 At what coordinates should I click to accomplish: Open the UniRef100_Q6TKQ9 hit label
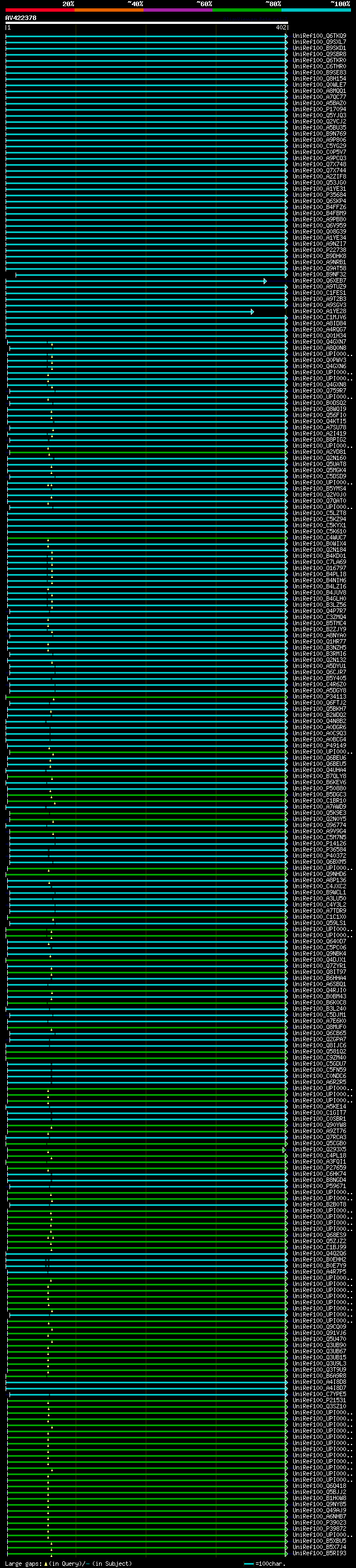(x=319, y=36)
